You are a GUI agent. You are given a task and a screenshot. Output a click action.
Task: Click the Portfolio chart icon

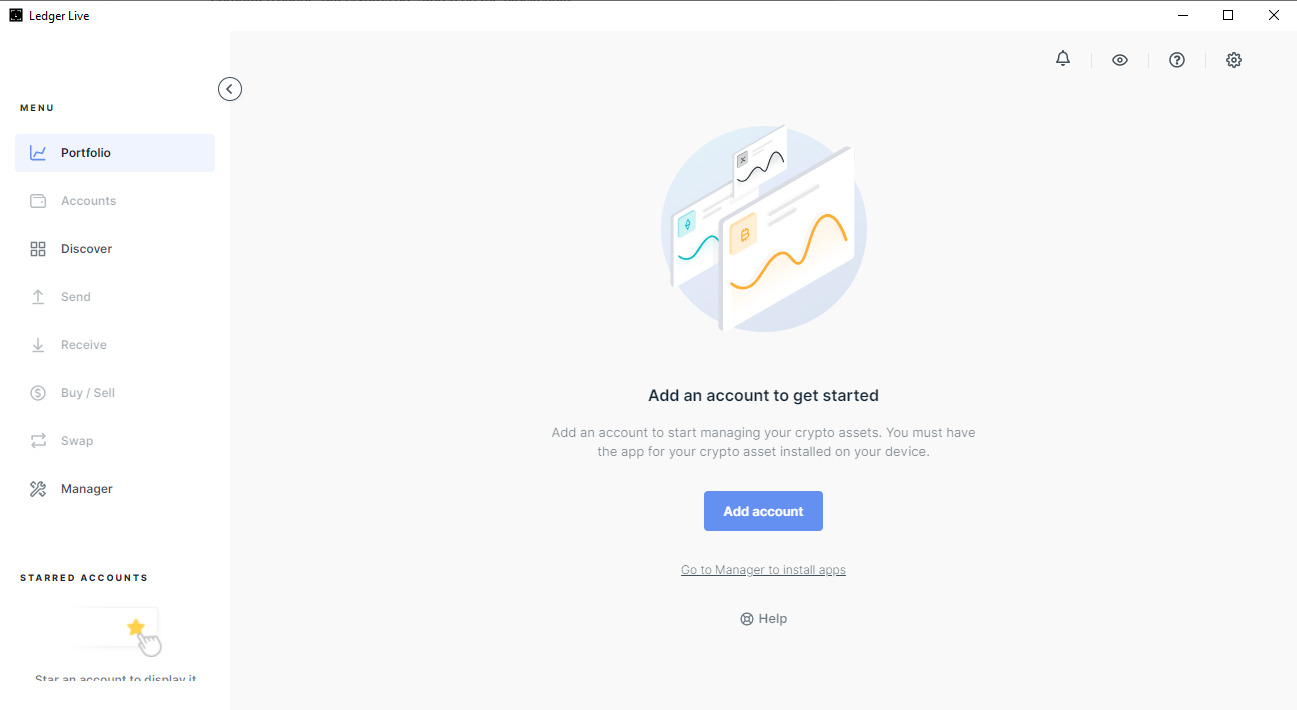[38, 153]
